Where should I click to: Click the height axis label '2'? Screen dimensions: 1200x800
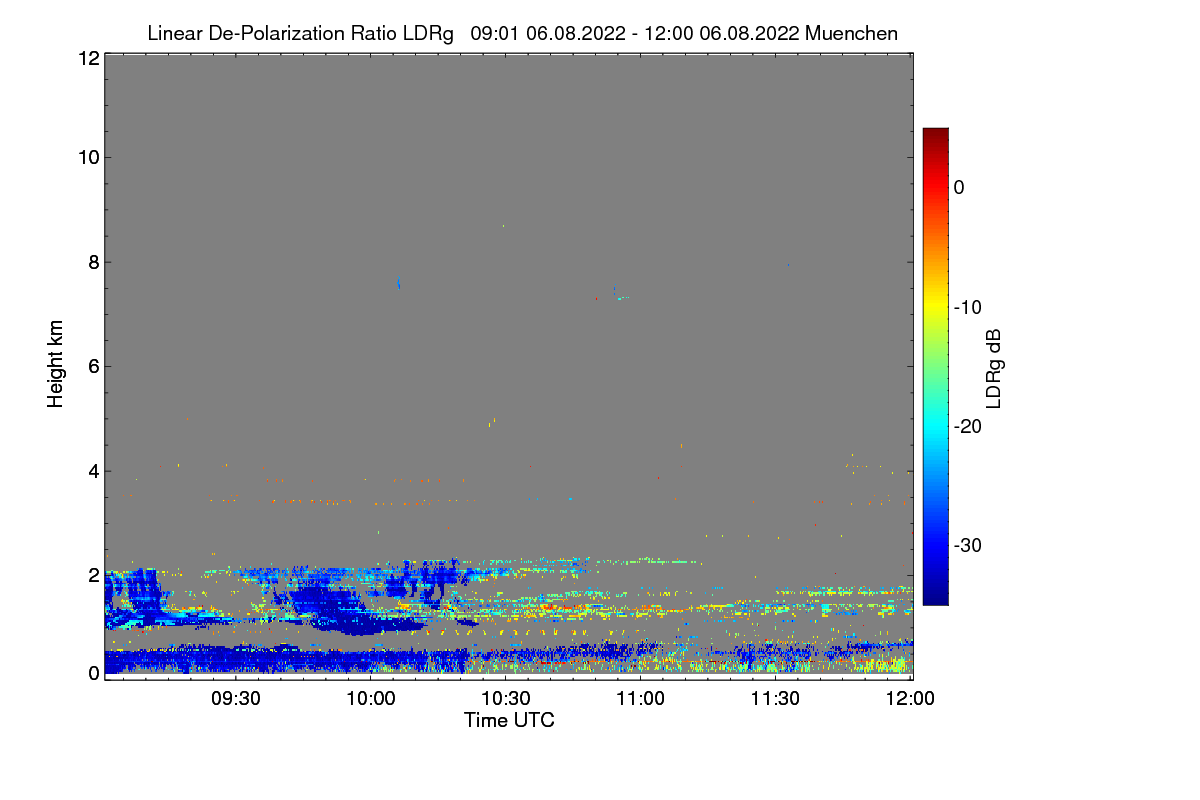92,575
